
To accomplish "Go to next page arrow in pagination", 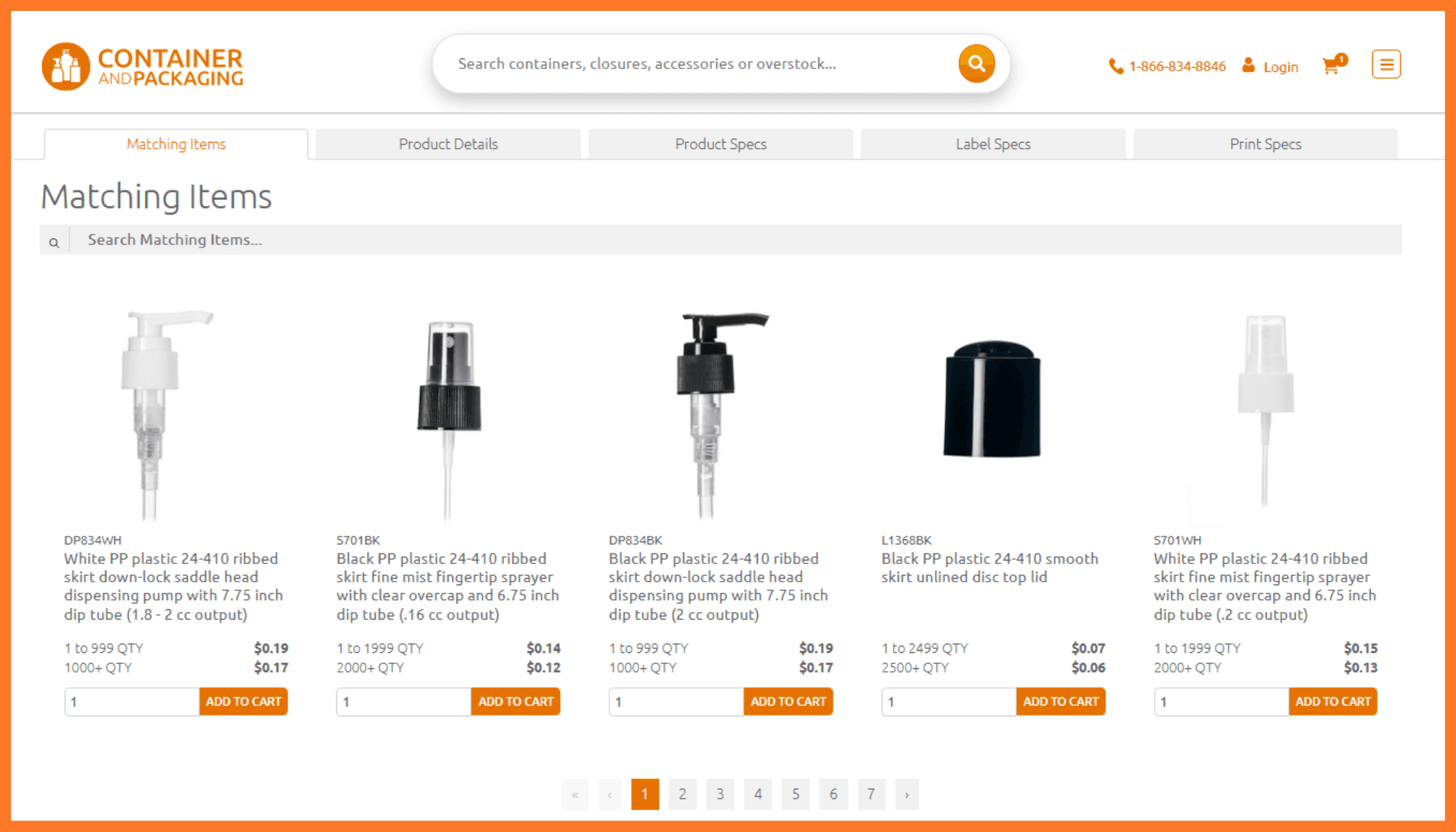I will 906,794.
